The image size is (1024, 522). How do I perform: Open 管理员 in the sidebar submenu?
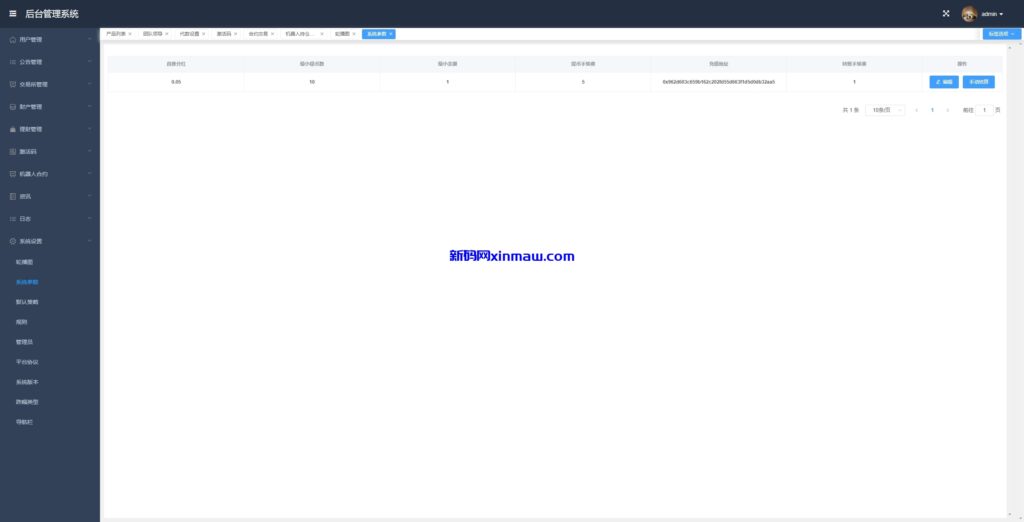click(x=25, y=342)
